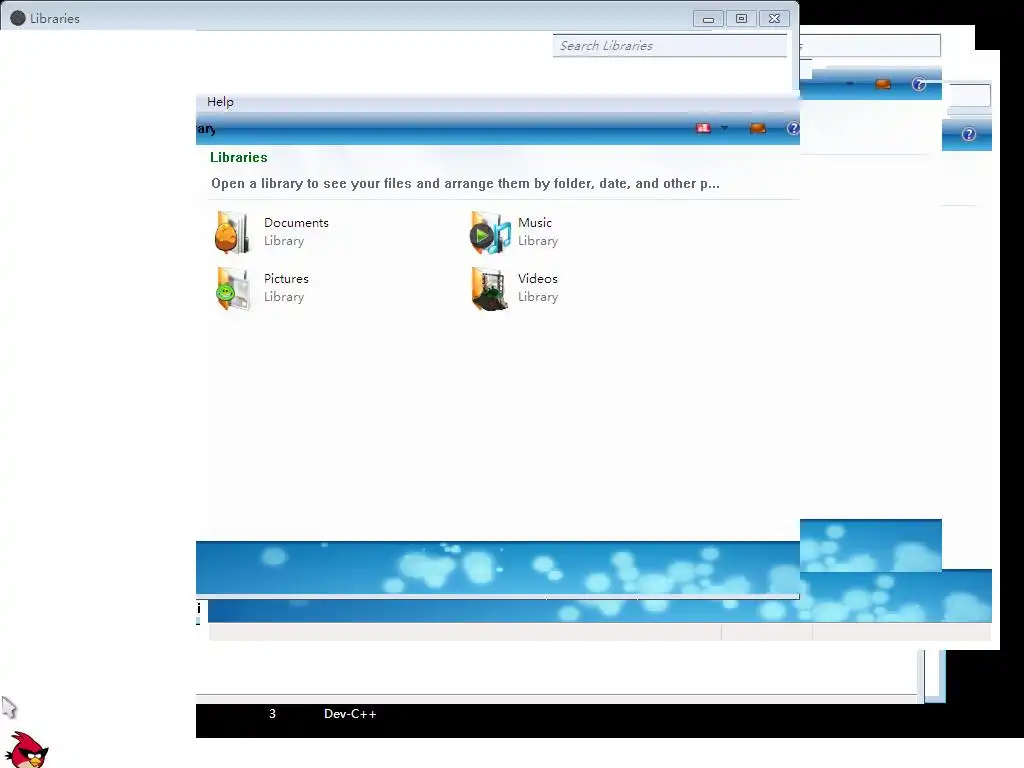Viewport: 1024px width, 768px height.
Task: Click help icon in the rearmost background window
Action: coord(968,135)
